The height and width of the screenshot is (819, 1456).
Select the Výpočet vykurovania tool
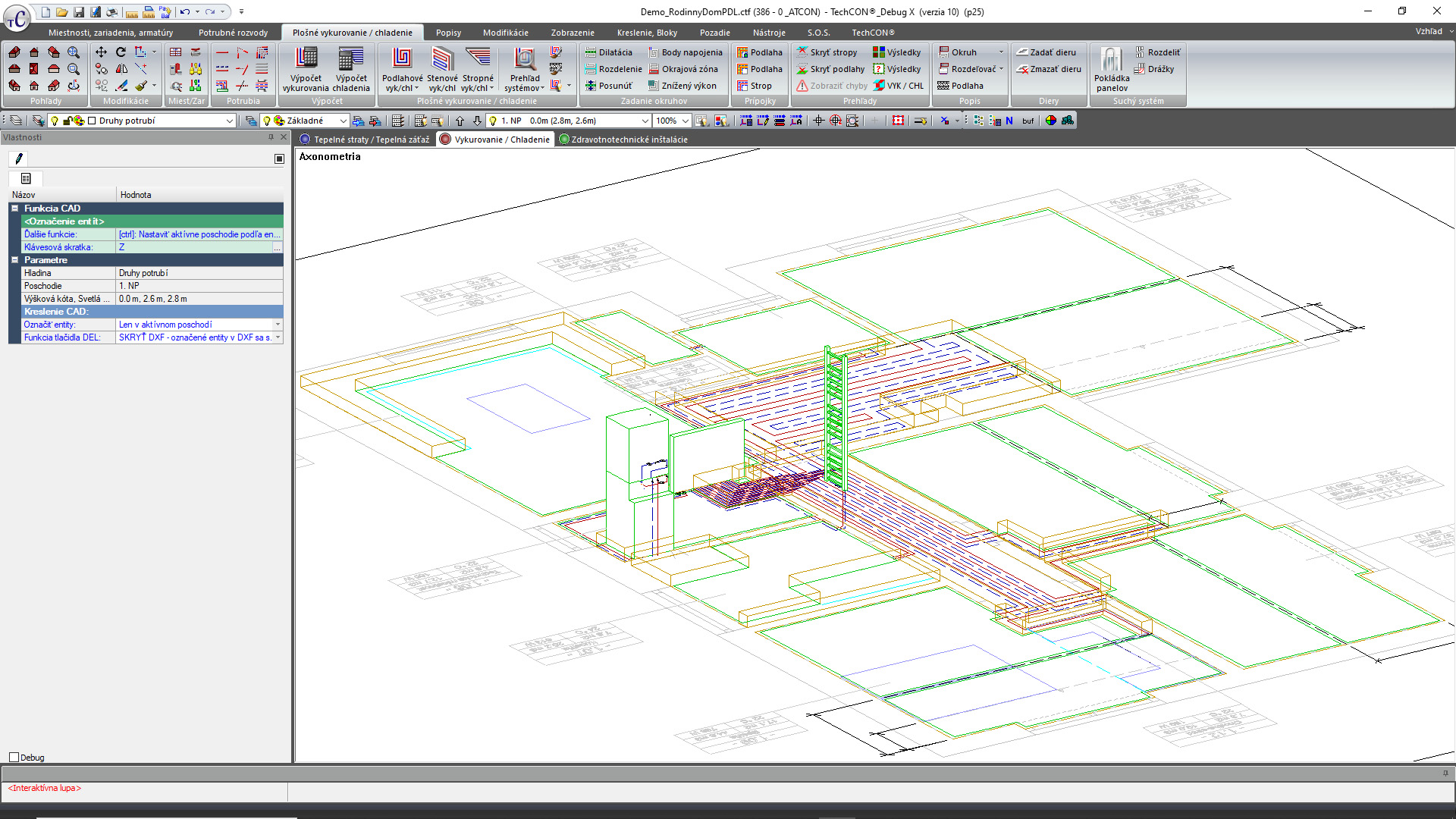point(306,68)
